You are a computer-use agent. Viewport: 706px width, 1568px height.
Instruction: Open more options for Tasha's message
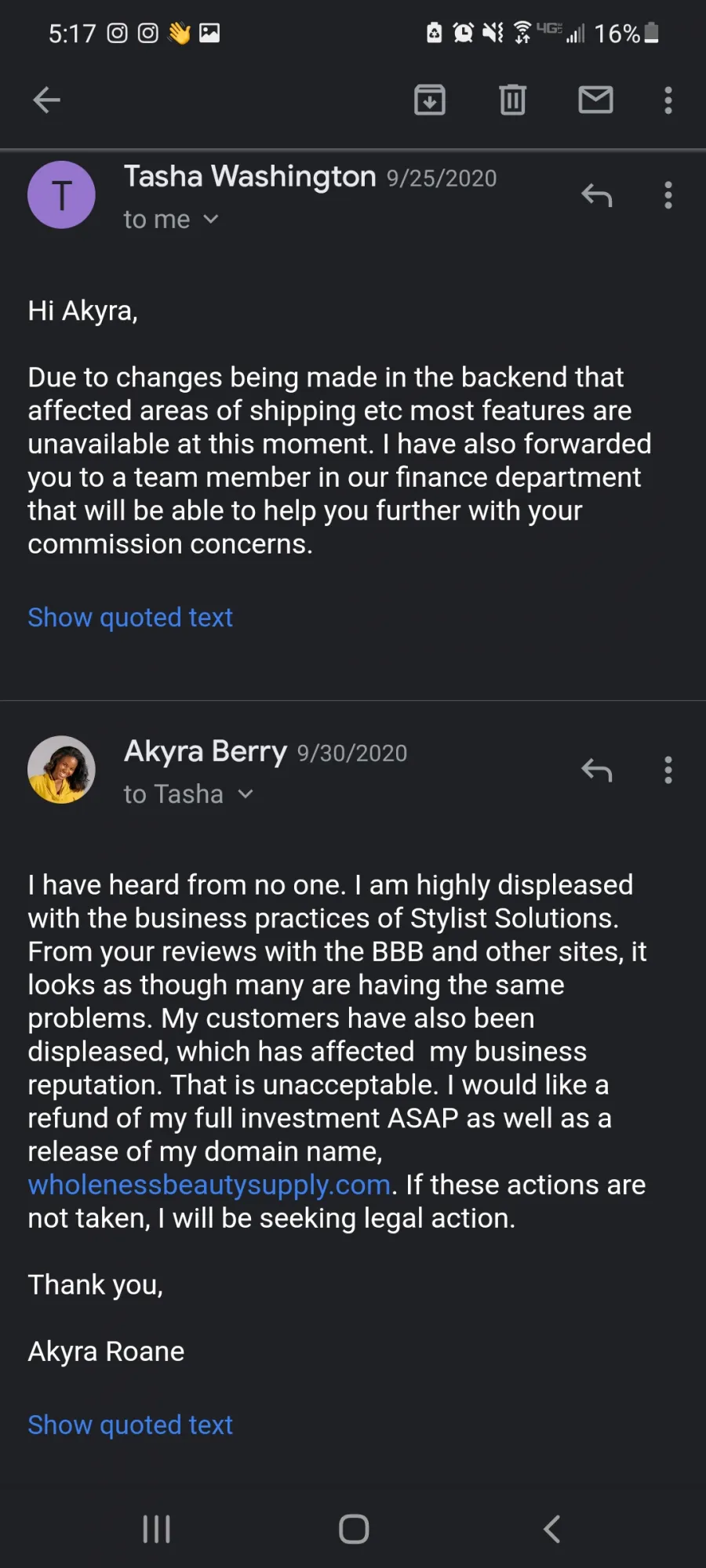(x=668, y=195)
